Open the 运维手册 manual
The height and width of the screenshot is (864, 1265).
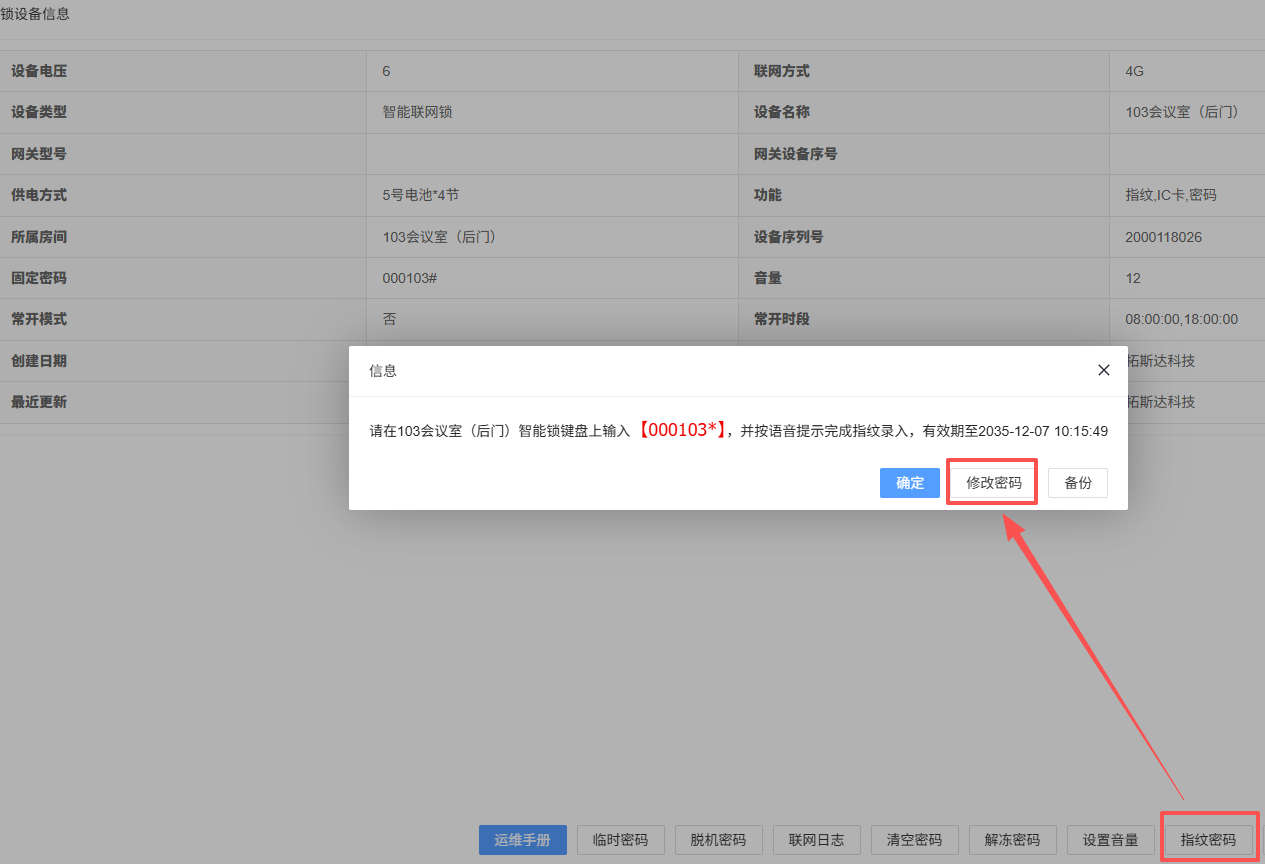point(522,840)
